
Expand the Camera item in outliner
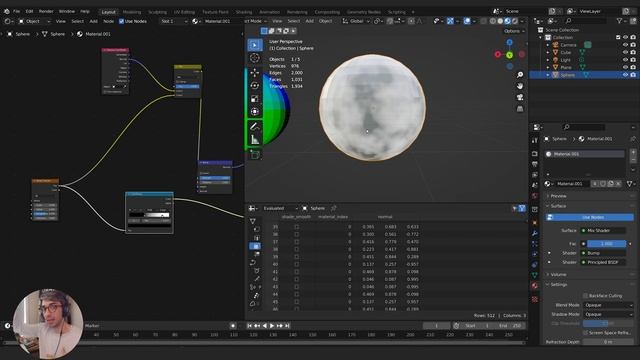[x=548, y=45]
